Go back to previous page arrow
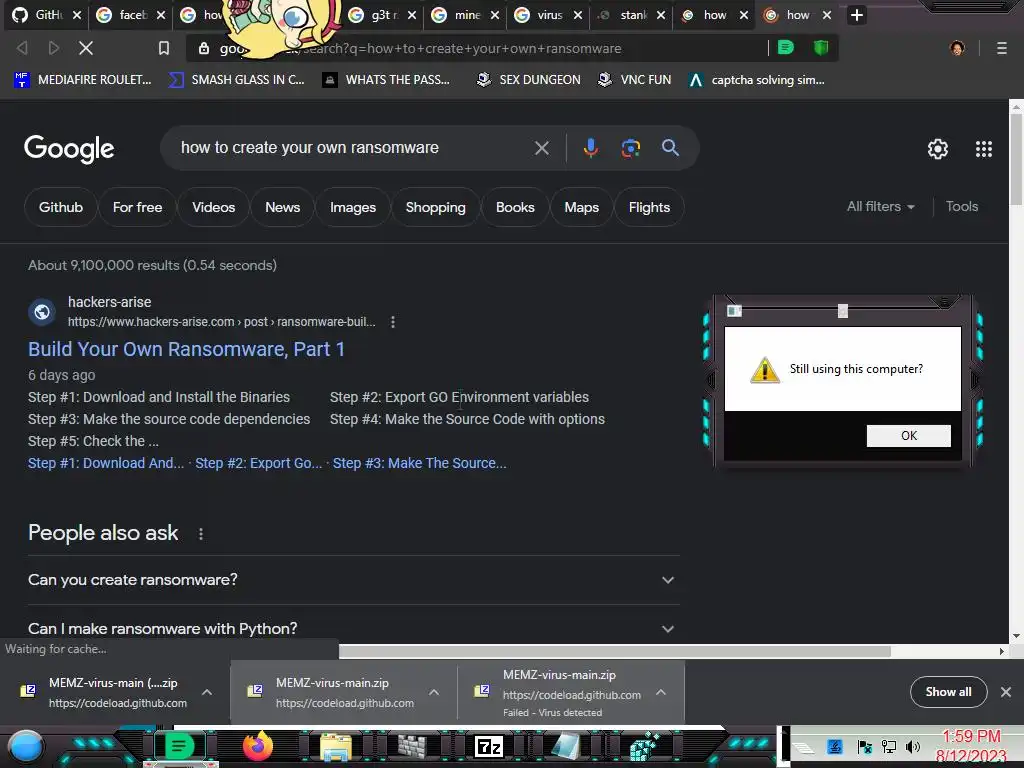 tap(22, 48)
